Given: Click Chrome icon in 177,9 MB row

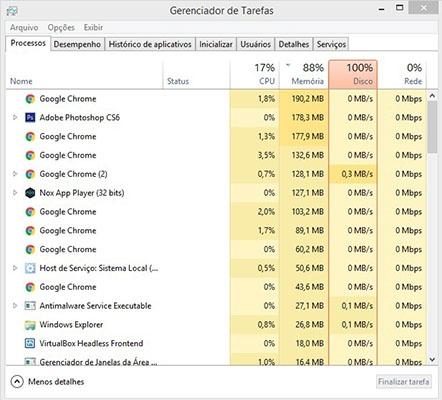Looking at the screenshot, I should pyautogui.click(x=30, y=136).
